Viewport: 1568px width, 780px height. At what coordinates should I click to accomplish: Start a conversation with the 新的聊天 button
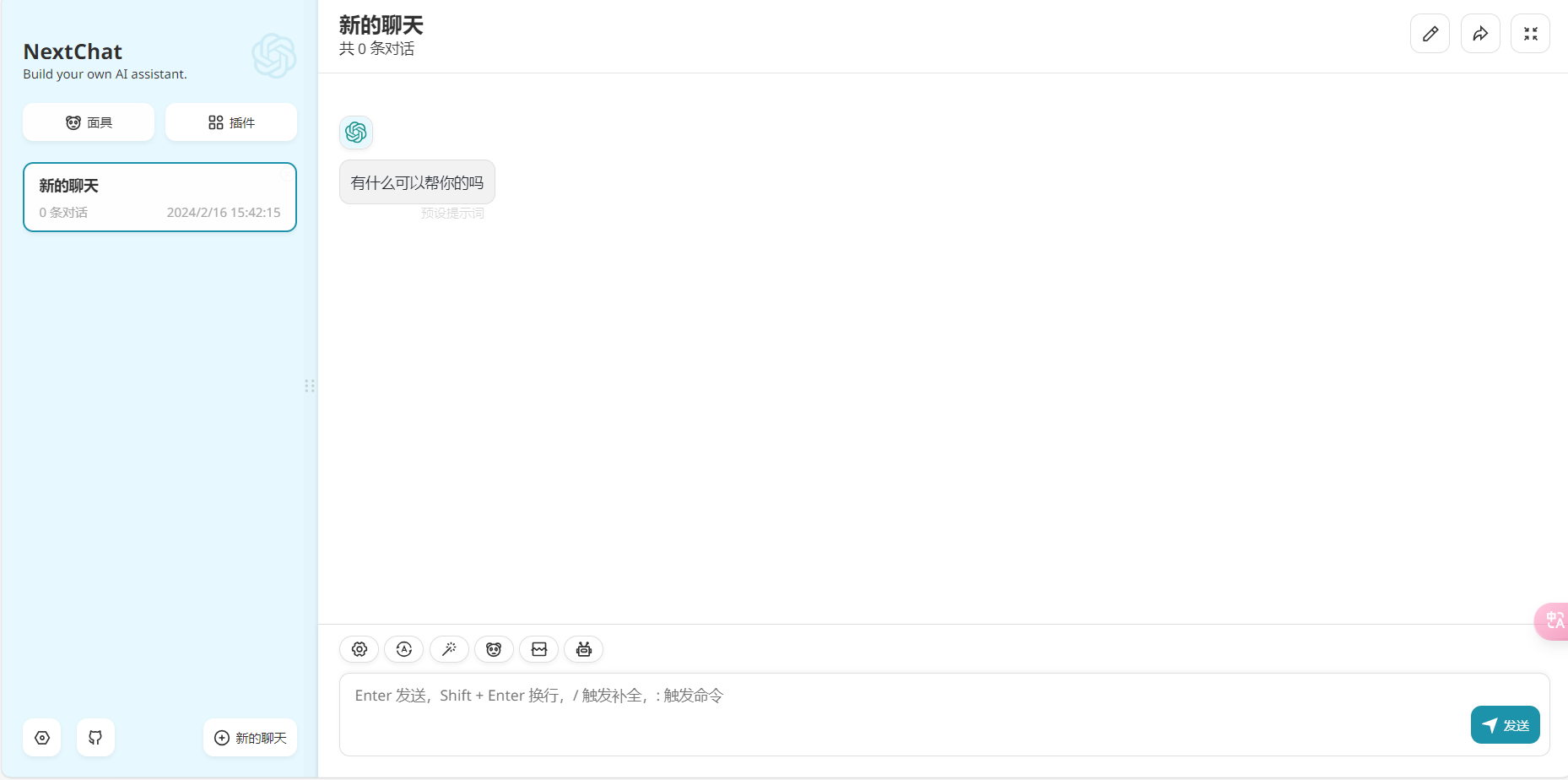(x=250, y=737)
